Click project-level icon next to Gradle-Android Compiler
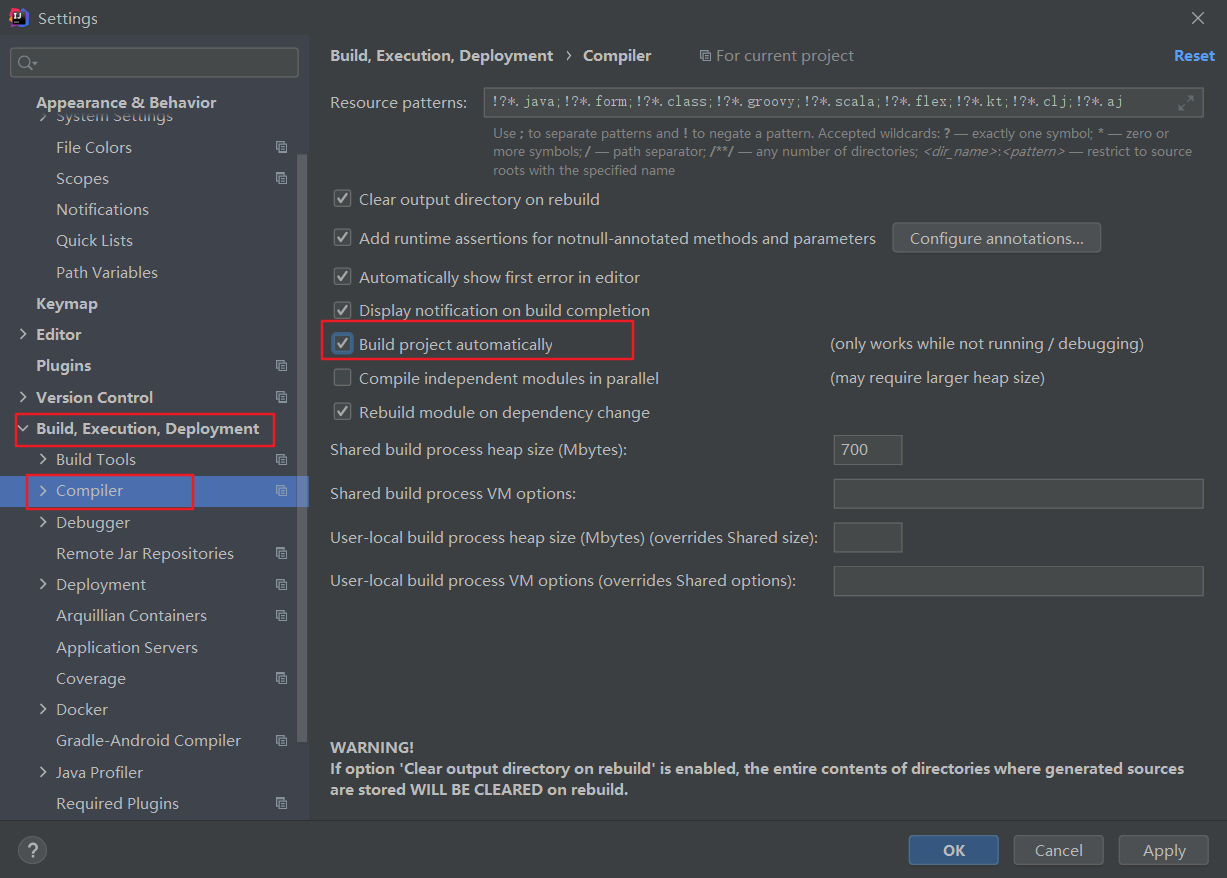Viewport: 1227px width, 878px height. click(x=281, y=741)
